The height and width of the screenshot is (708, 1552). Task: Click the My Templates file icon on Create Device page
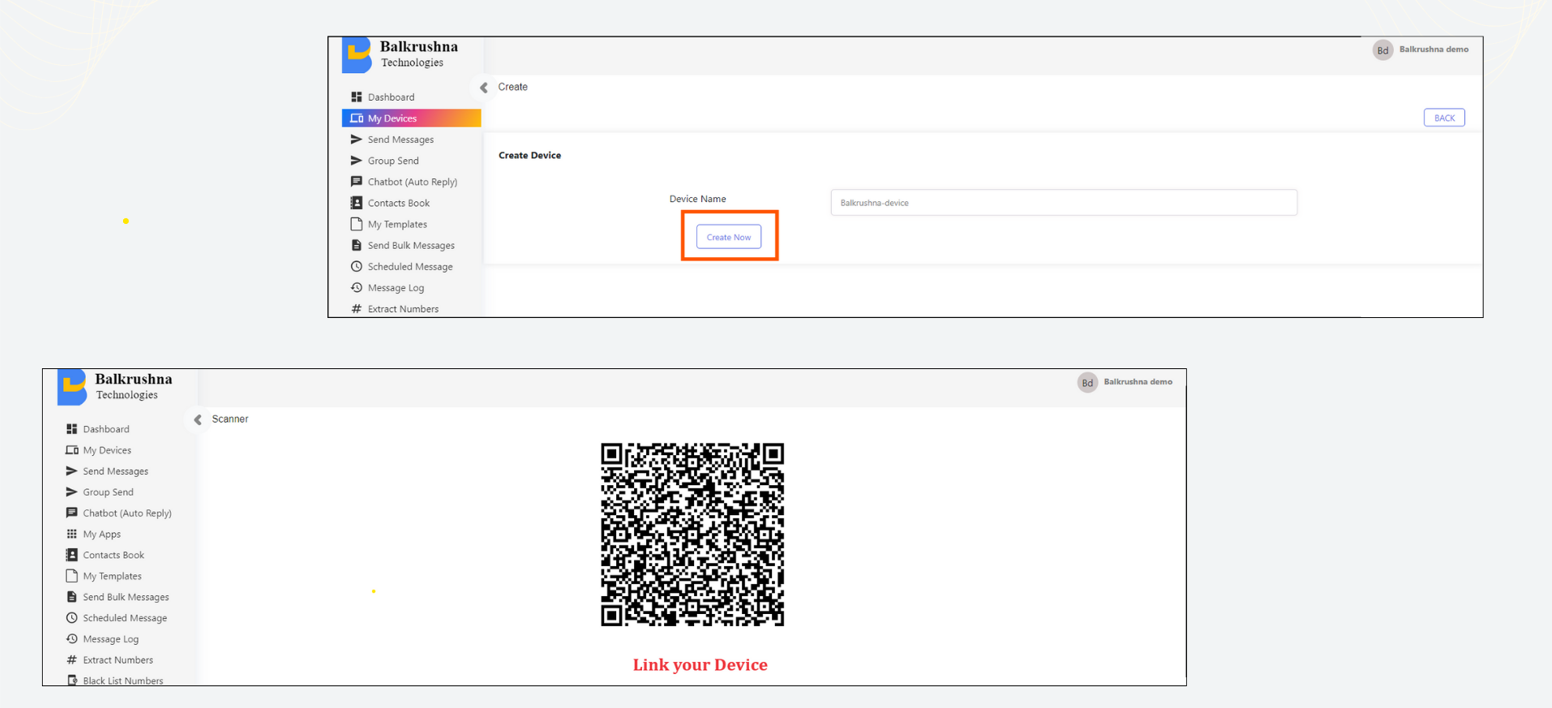[356, 224]
